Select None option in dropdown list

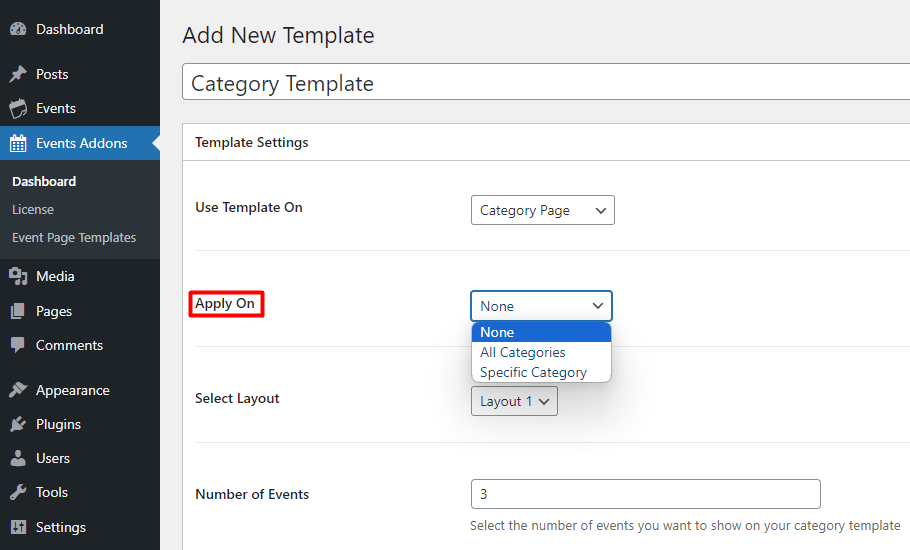pyautogui.click(x=497, y=332)
